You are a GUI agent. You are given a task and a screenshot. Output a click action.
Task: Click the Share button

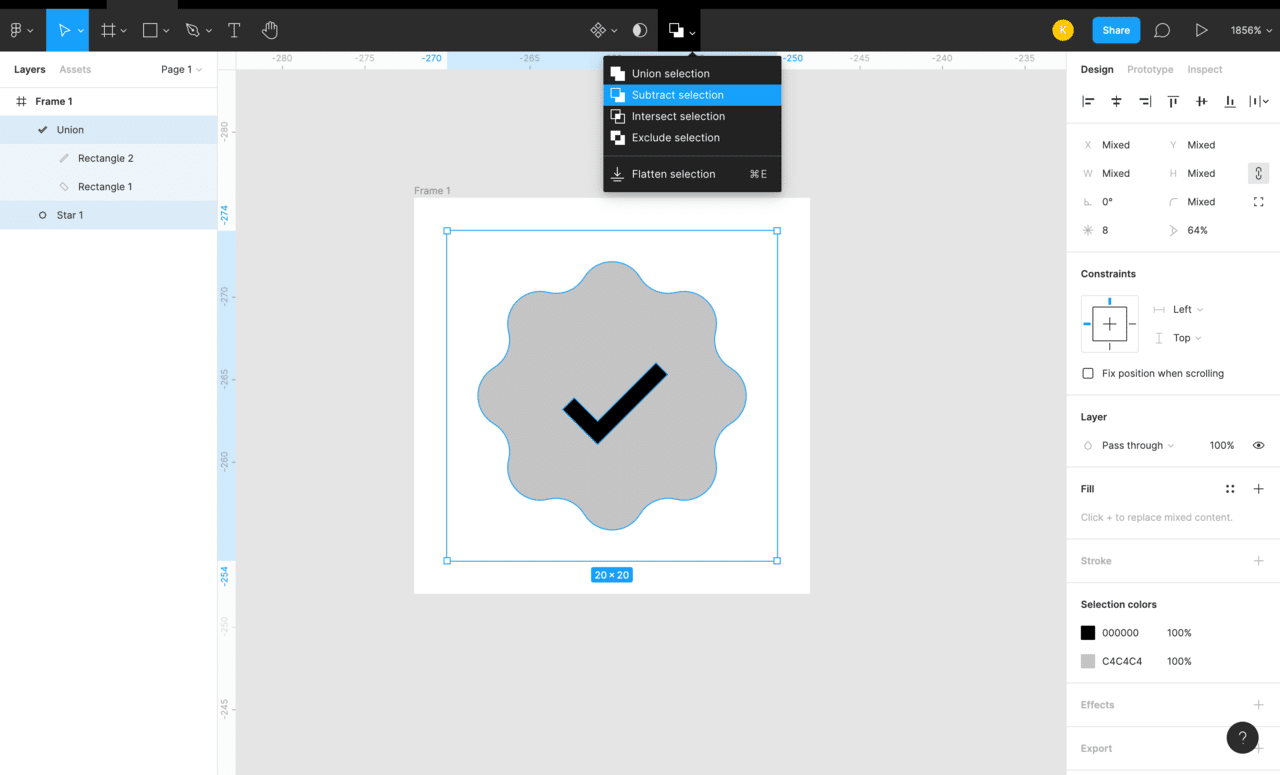click(1115, 30)
